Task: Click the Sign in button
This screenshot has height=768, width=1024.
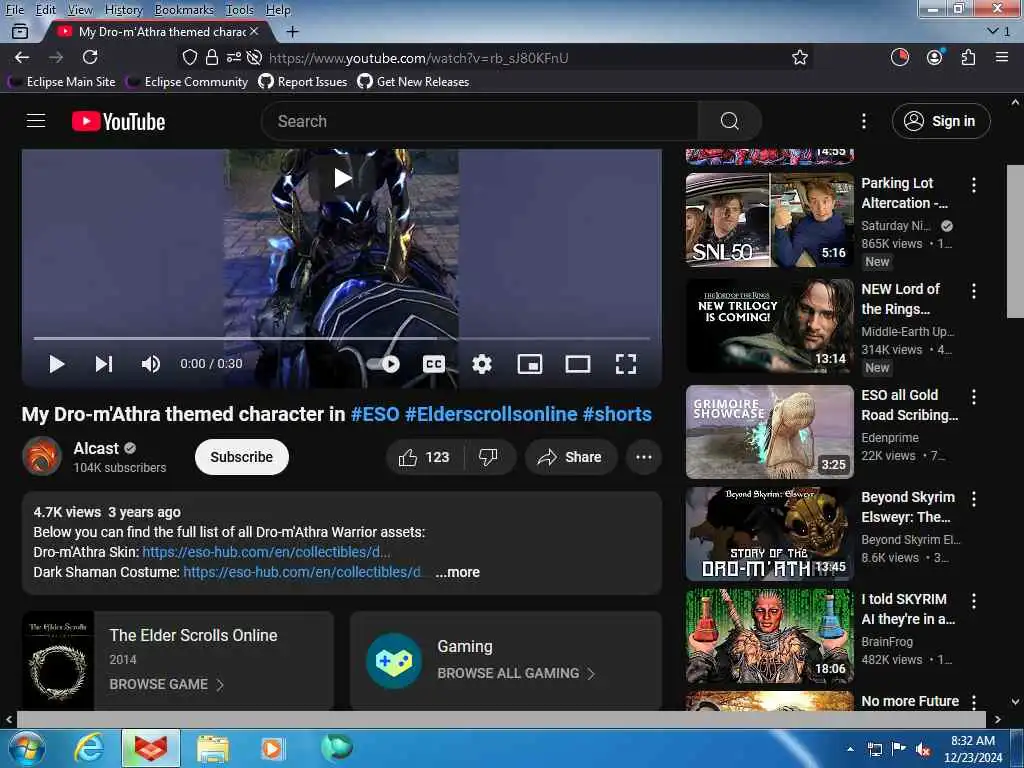Action: pyautogui.click(x=941, y=121)
